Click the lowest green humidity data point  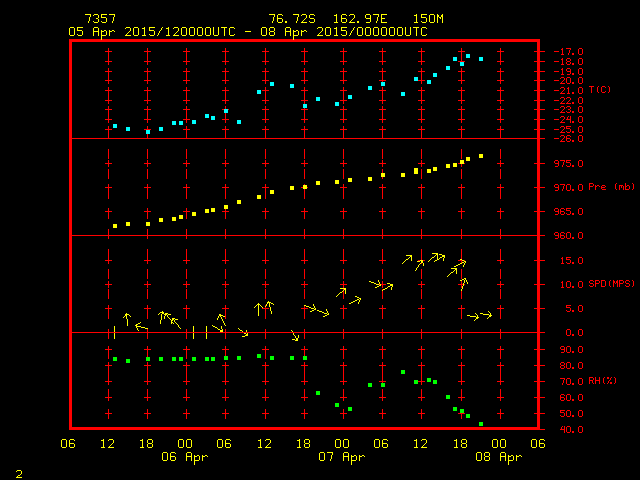point(481,424)
